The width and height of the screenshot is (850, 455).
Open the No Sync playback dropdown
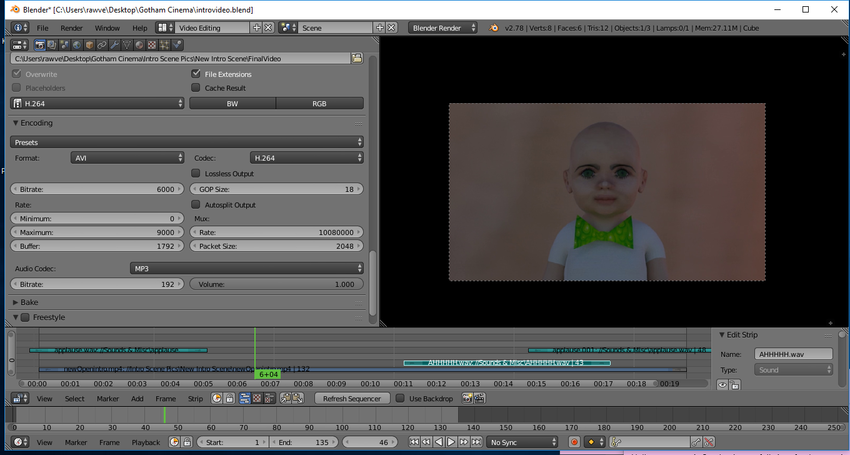[x=523, y=442]
